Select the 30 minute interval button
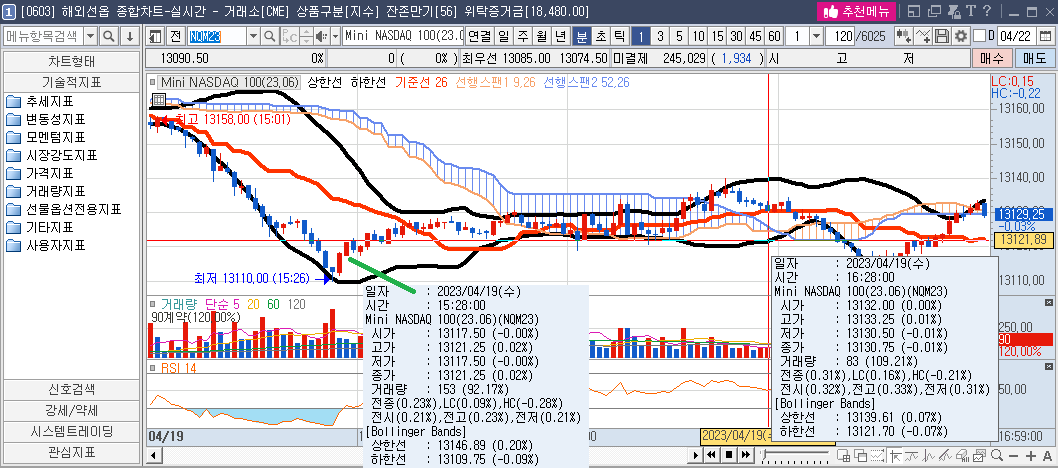Screen dimensions: 1058x468 click(x=736, y=36)
